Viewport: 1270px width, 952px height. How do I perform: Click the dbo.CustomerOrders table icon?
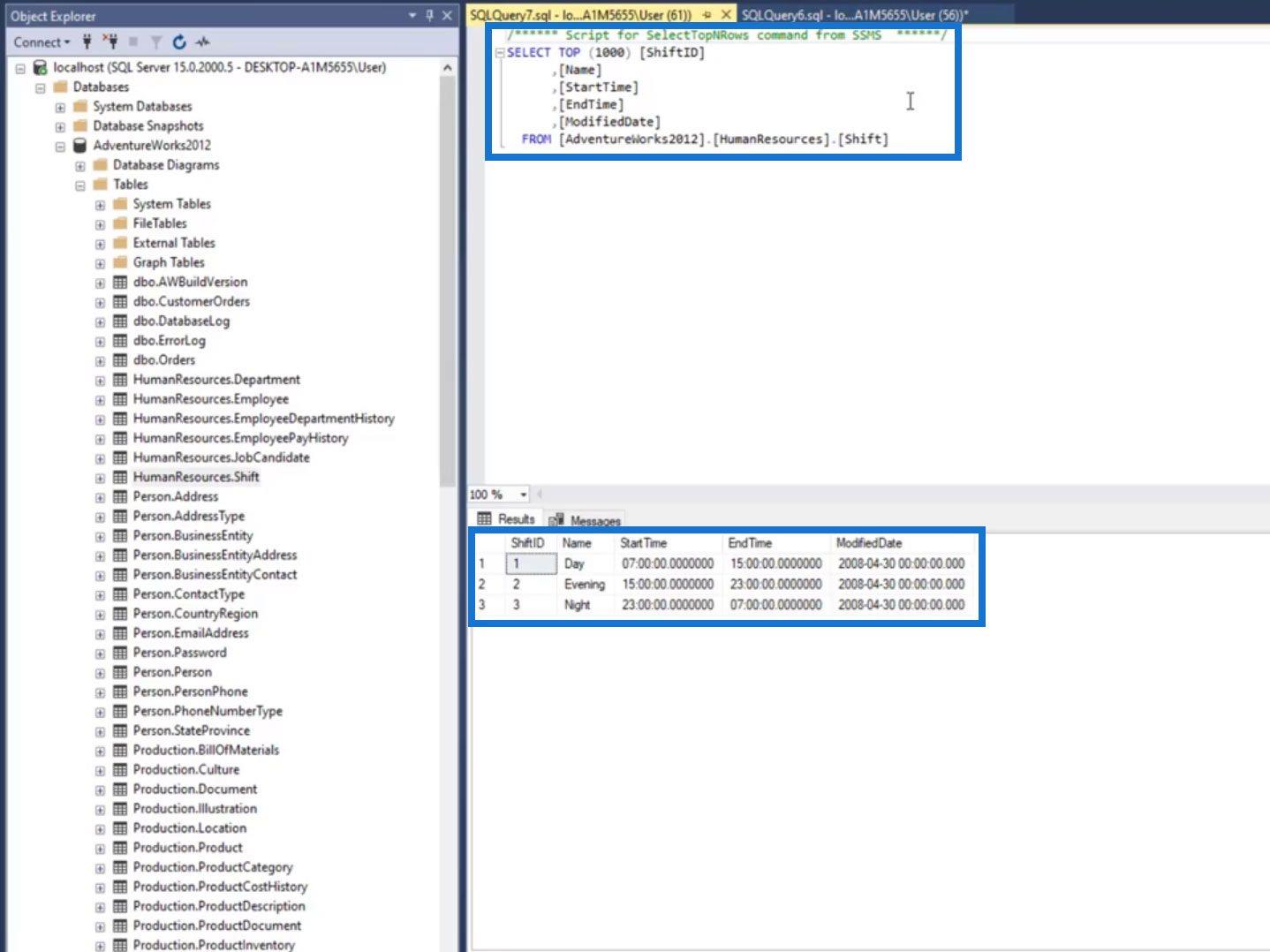[x=120, y=301]
